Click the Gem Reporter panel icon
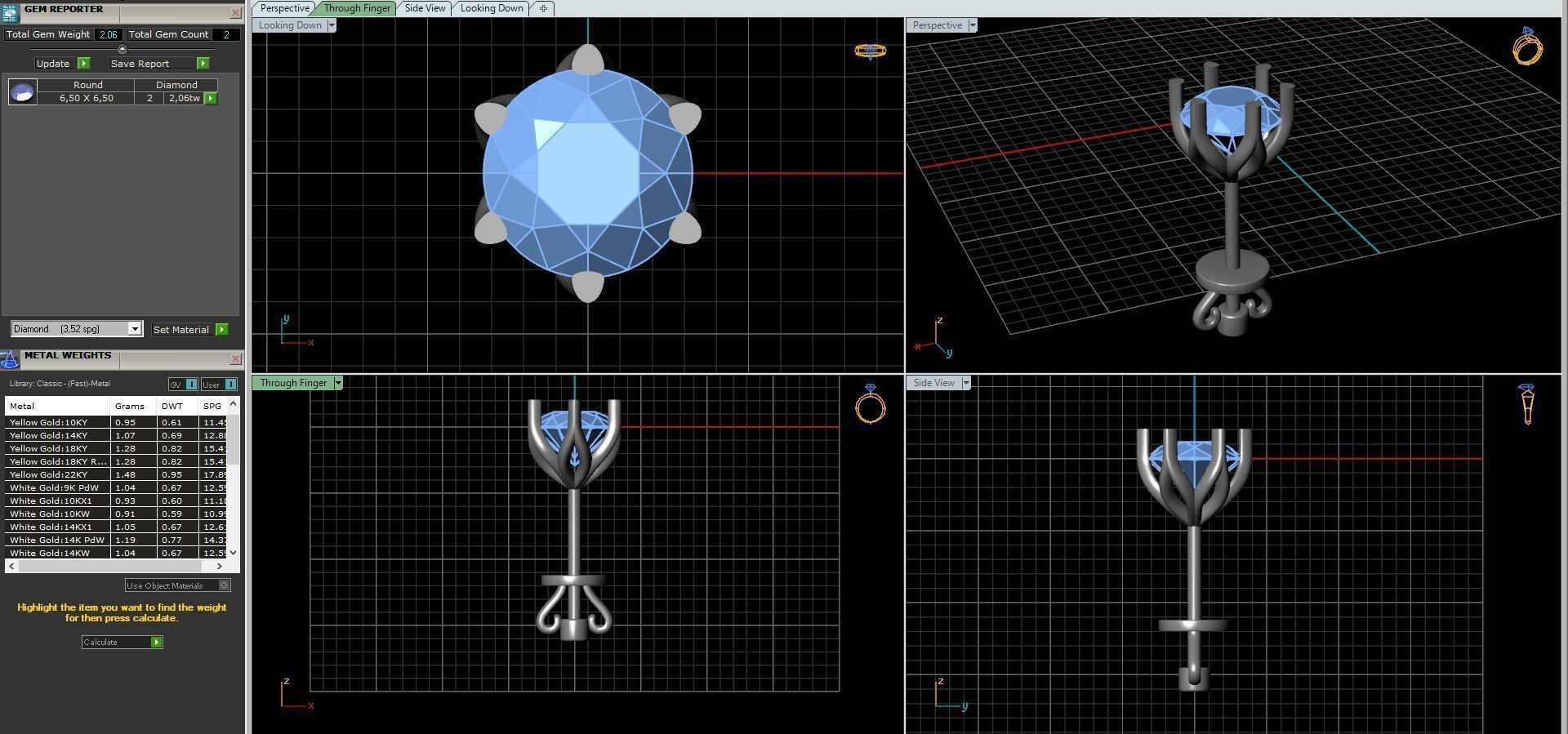1568x734 pixels. pyautogui.click(x=9, y=13)
